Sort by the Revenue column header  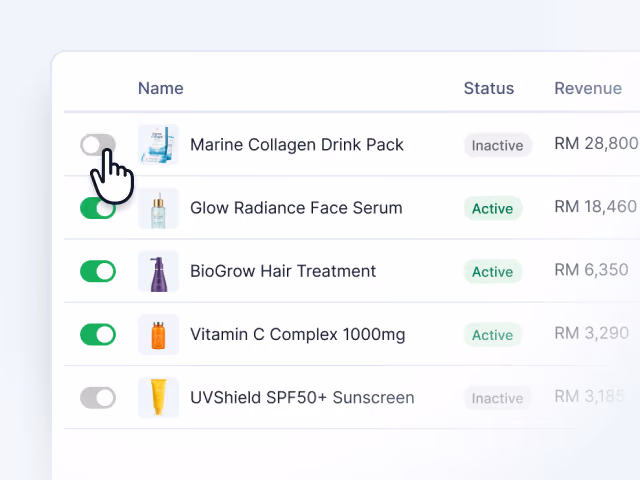[x=588, y=88]
